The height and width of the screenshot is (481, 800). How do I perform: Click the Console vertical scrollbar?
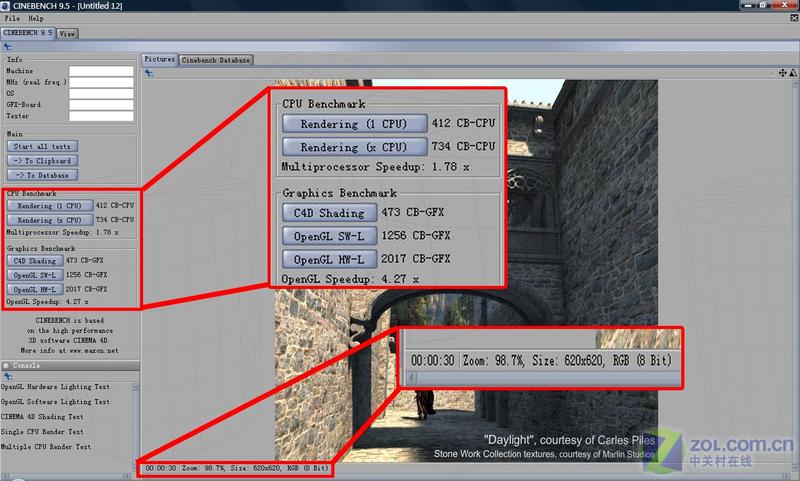(136, 427)
